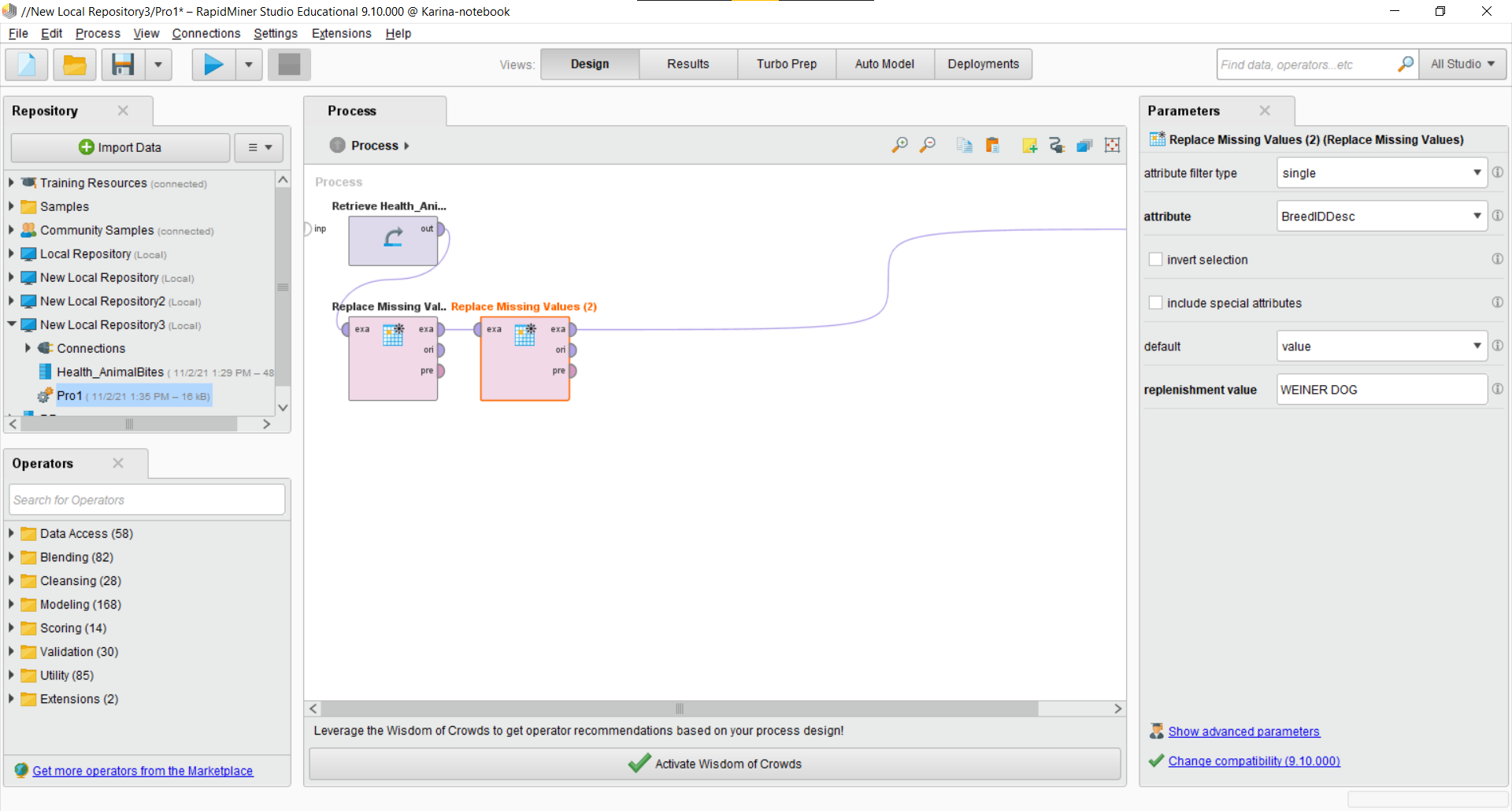Viewport: 1512px width, 811px height.
Task: Switch to the Auto Model view
Action: [x=884, y=64]
